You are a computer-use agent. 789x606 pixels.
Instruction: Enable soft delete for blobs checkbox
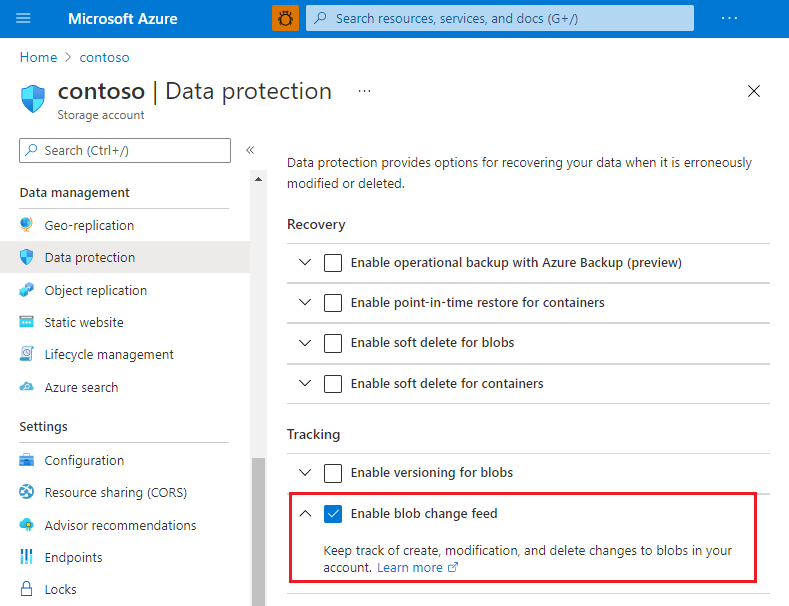coord(333,343)
